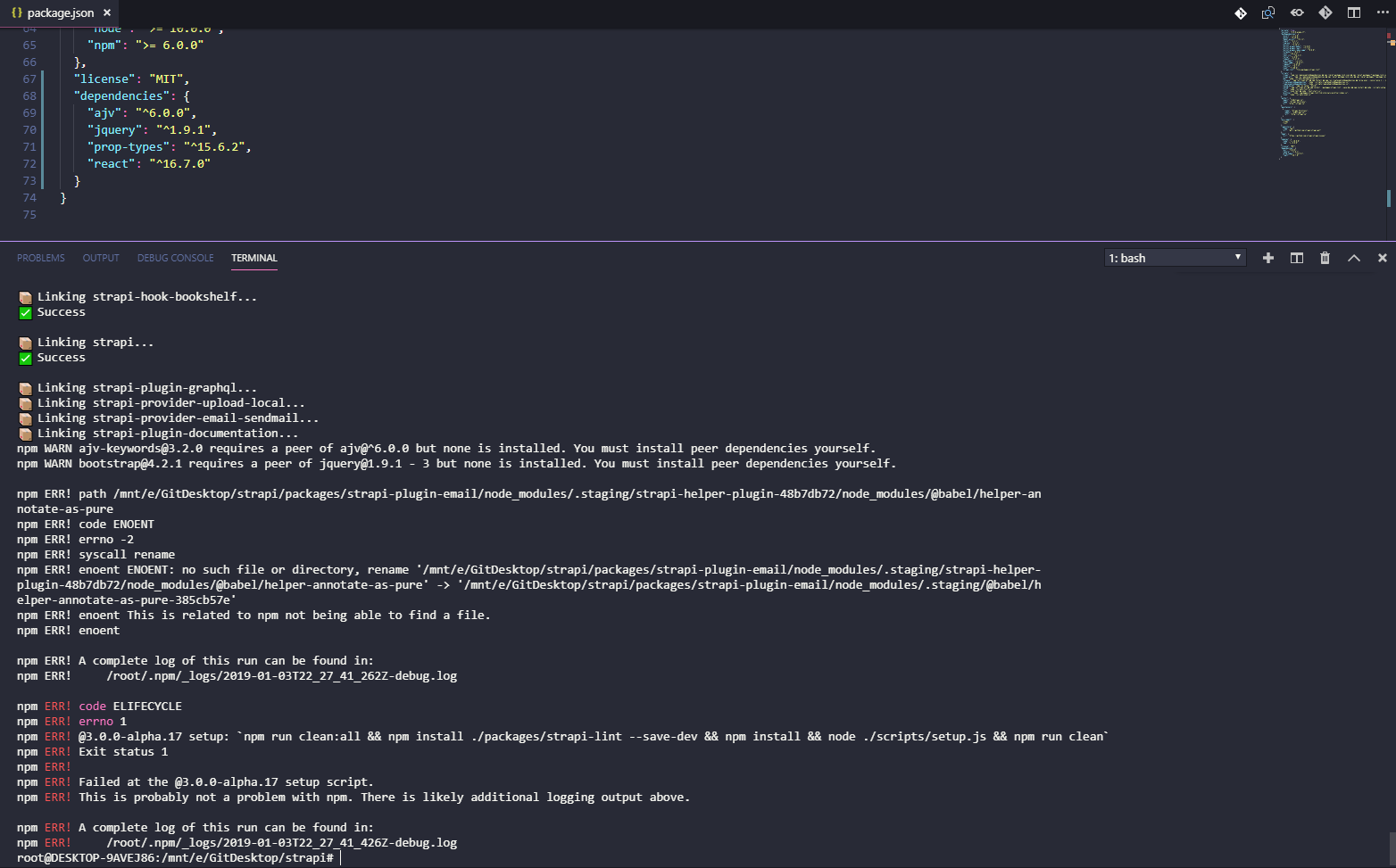Click the search within file icon
The width and height of the screenshot is (1396, 868).
1268,12
